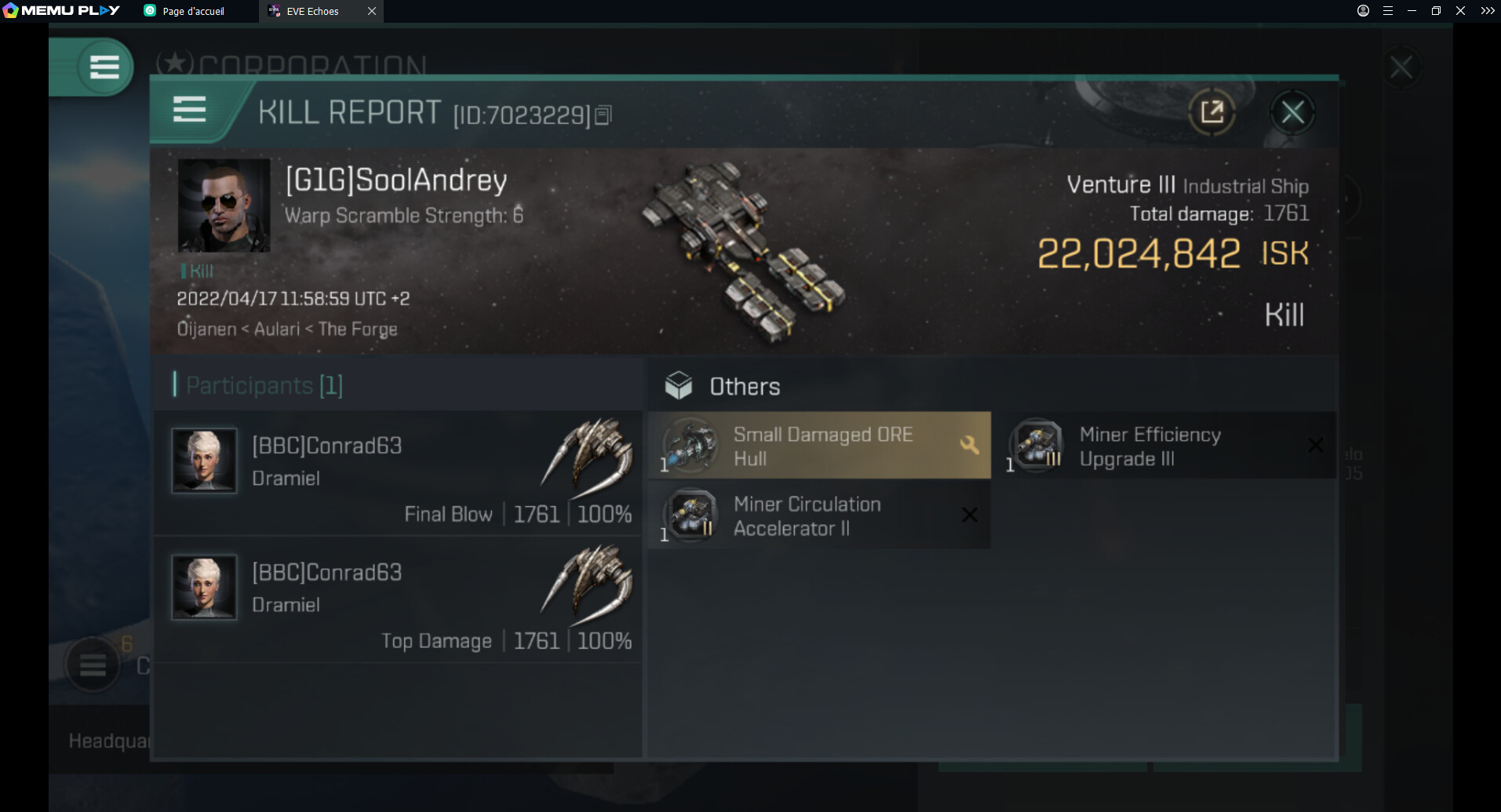The height and width of the screenshot is (812, 1501).
Task: Open the MEmu title bar menu
Action: pyautogui.click(x=1387, y=11)
